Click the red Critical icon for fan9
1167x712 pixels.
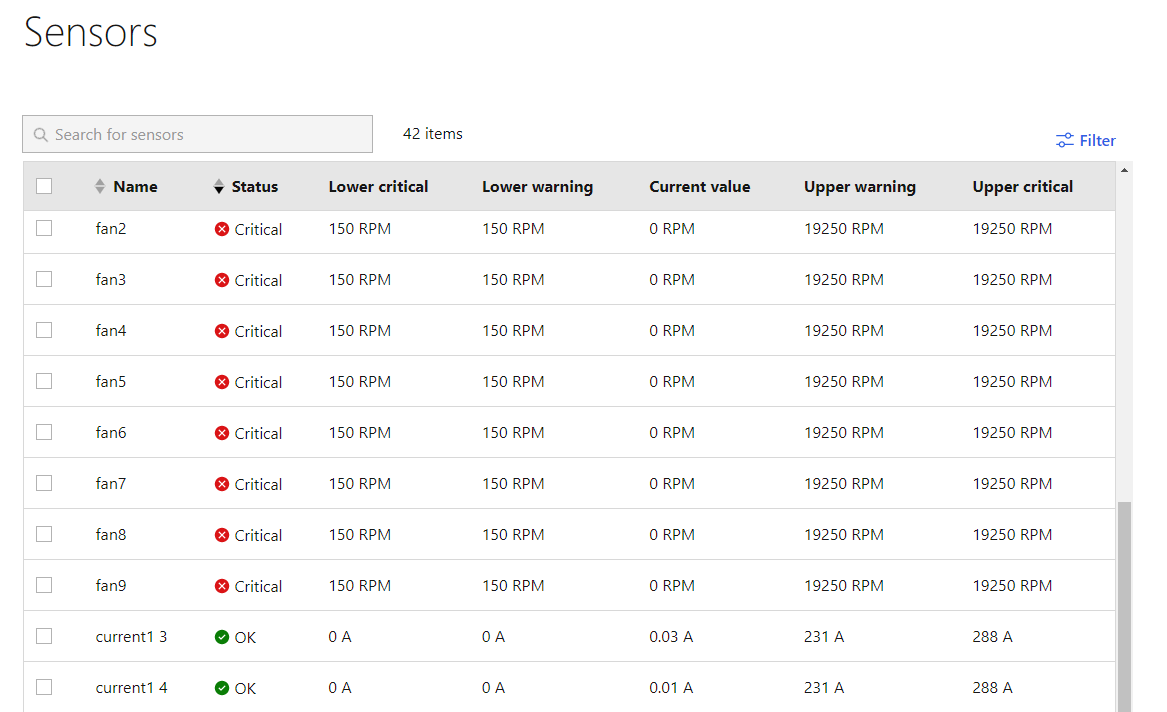(222, 586)
